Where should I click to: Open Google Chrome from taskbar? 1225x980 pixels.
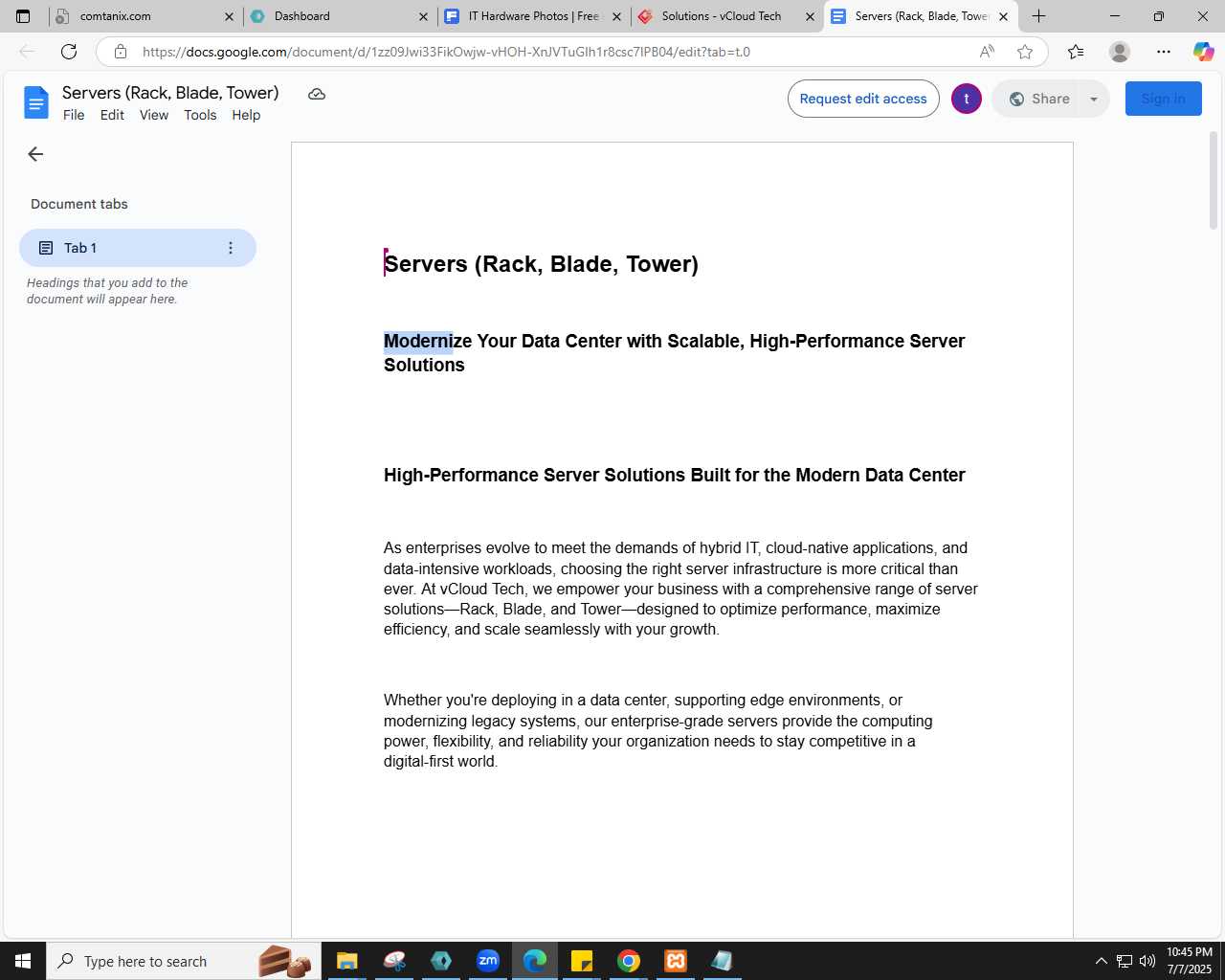coord(629,961)
